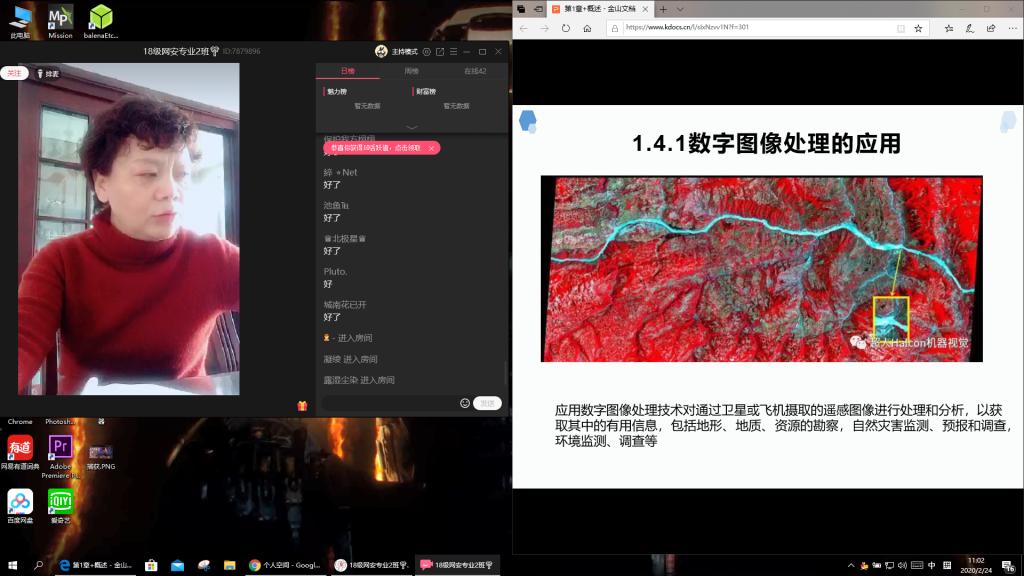Switch to Chrome 个人空间 taskbar window
The height and width of the screenshot is (576, 1024).
pos(285,565)
